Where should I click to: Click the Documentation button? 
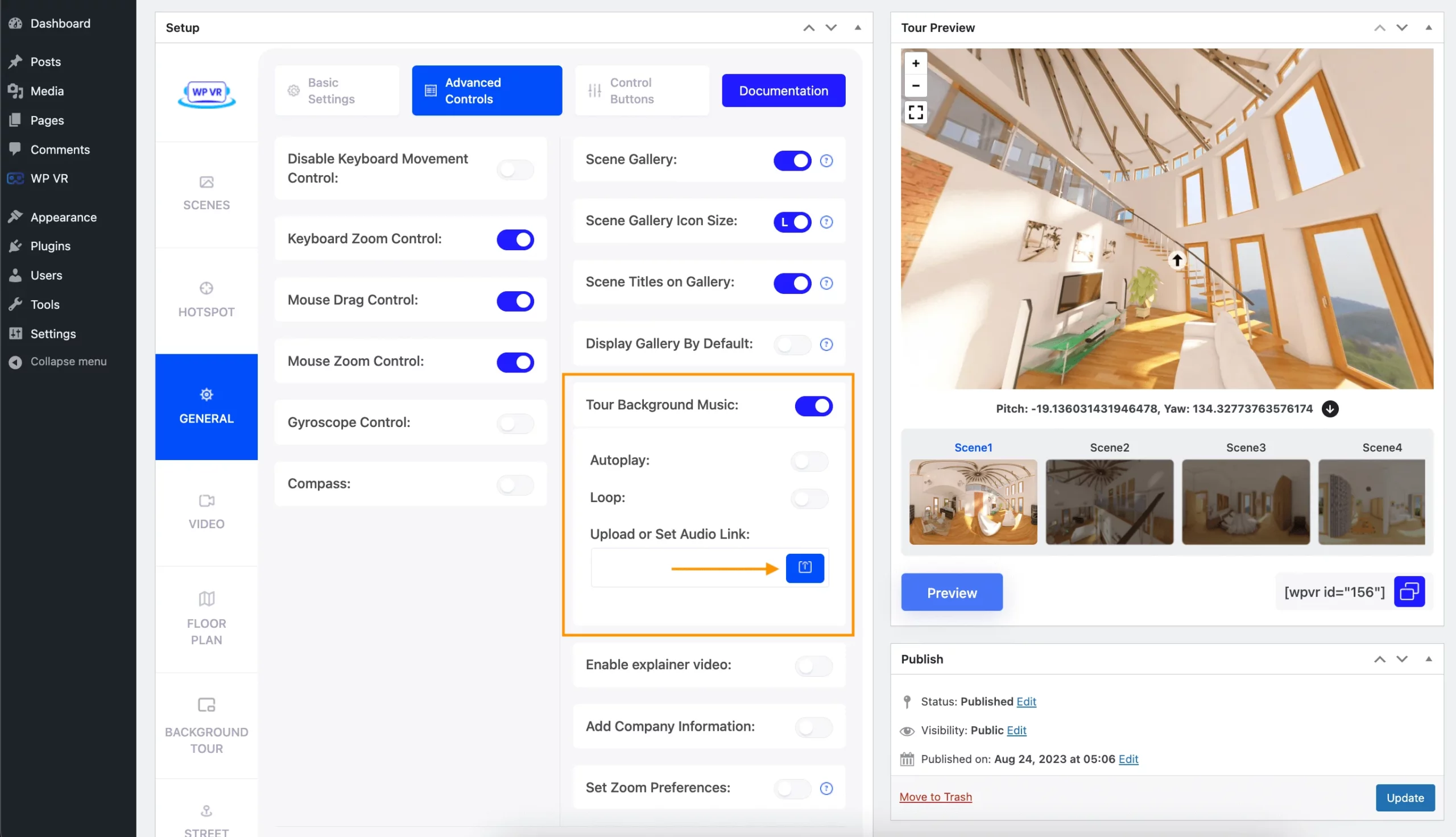tap(783, 90)
